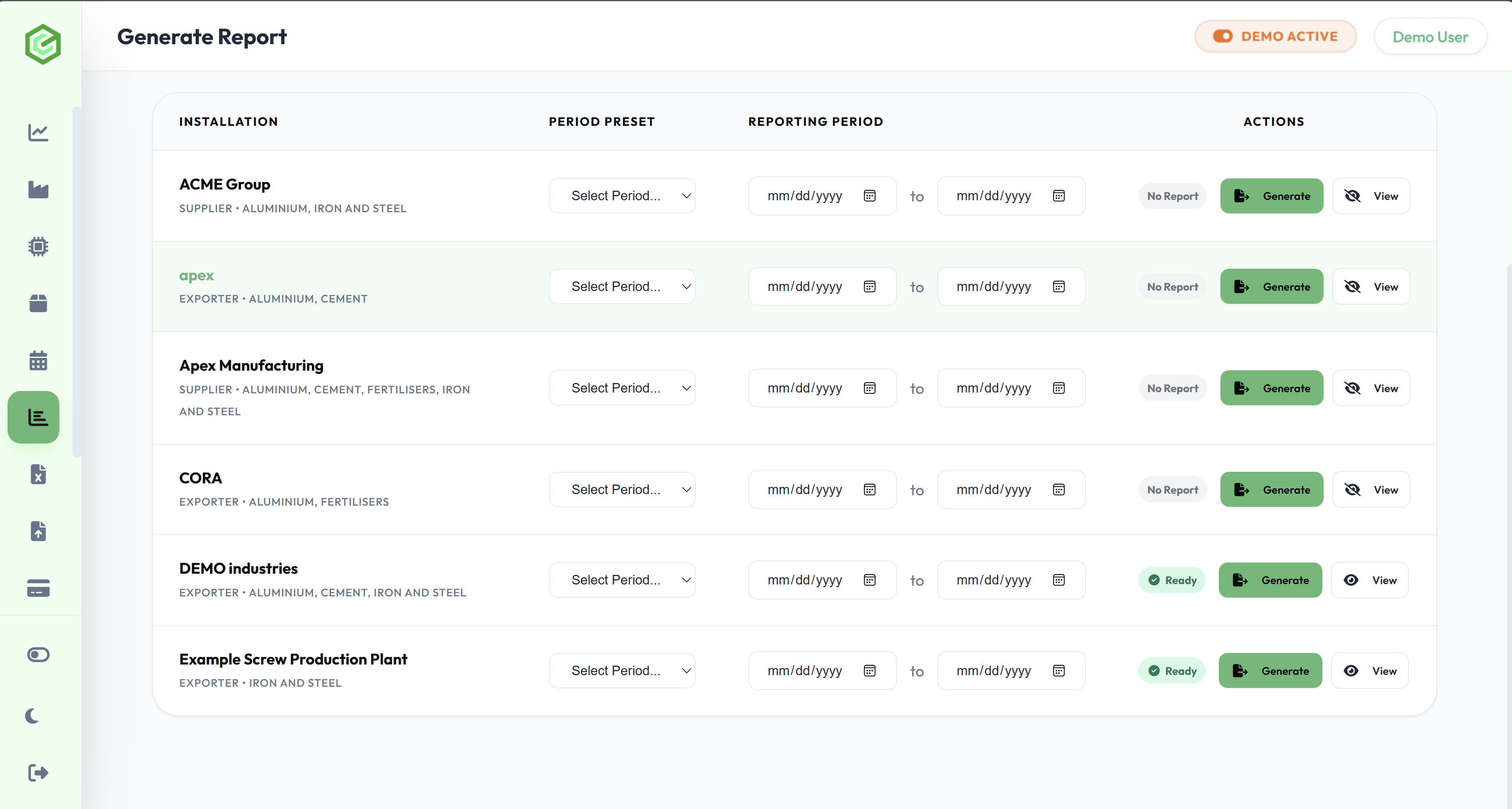Open Select Period dropdown for CORA
This screenshot has height=809, width=1512.
pos(622,489)
